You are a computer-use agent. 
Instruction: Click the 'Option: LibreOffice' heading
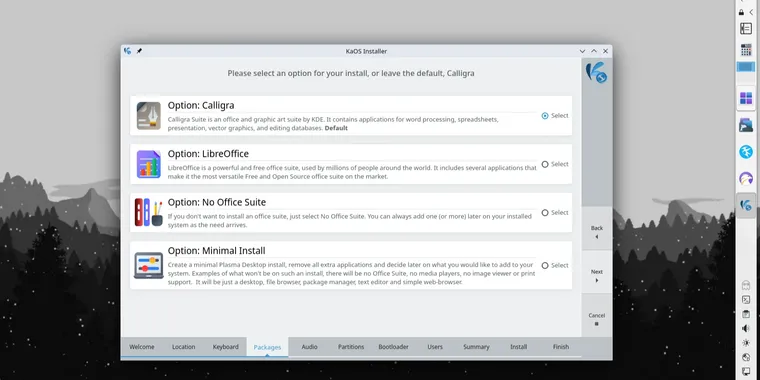coord(208,154)
